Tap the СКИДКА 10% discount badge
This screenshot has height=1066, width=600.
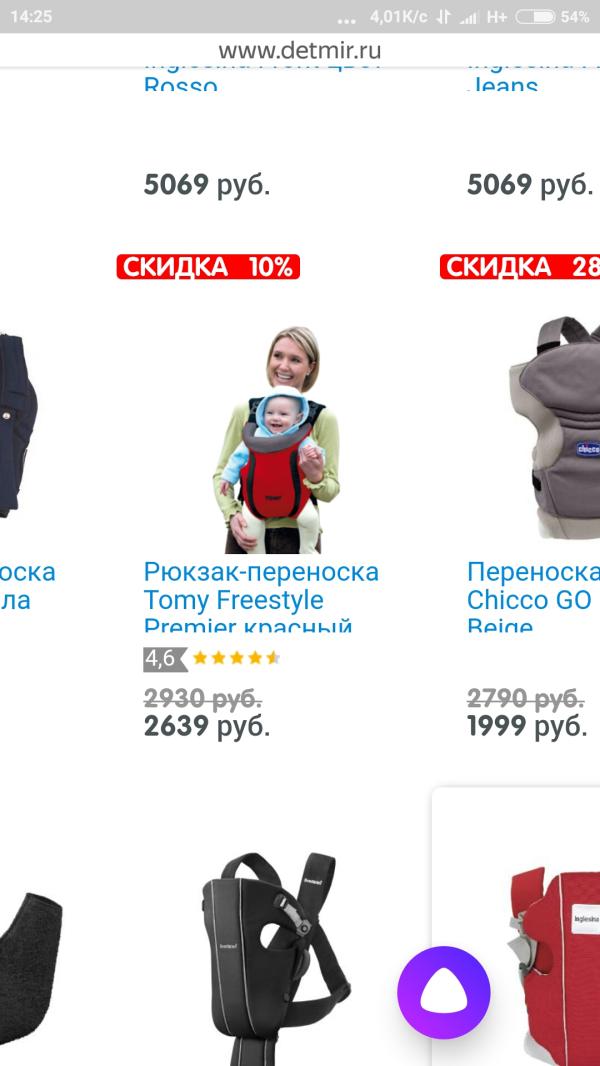pyautogui.click(x=208, y=266)
